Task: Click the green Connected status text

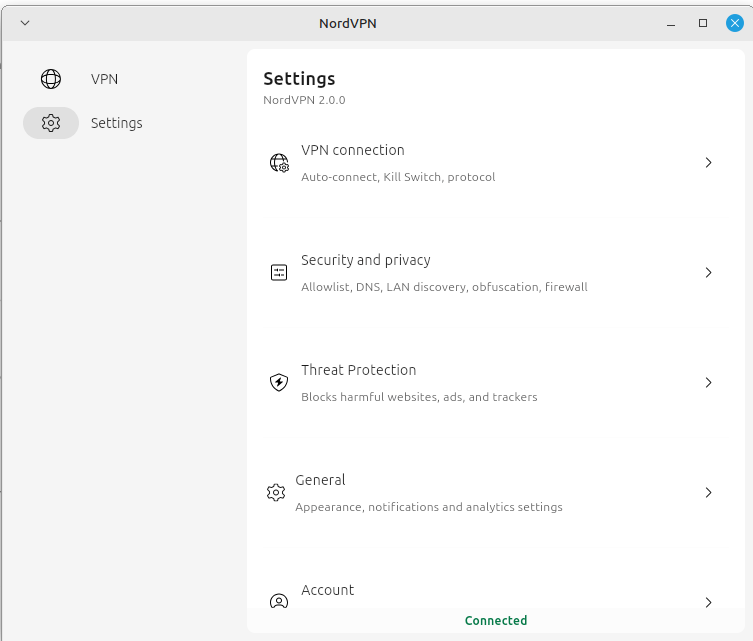Action: 496,620
